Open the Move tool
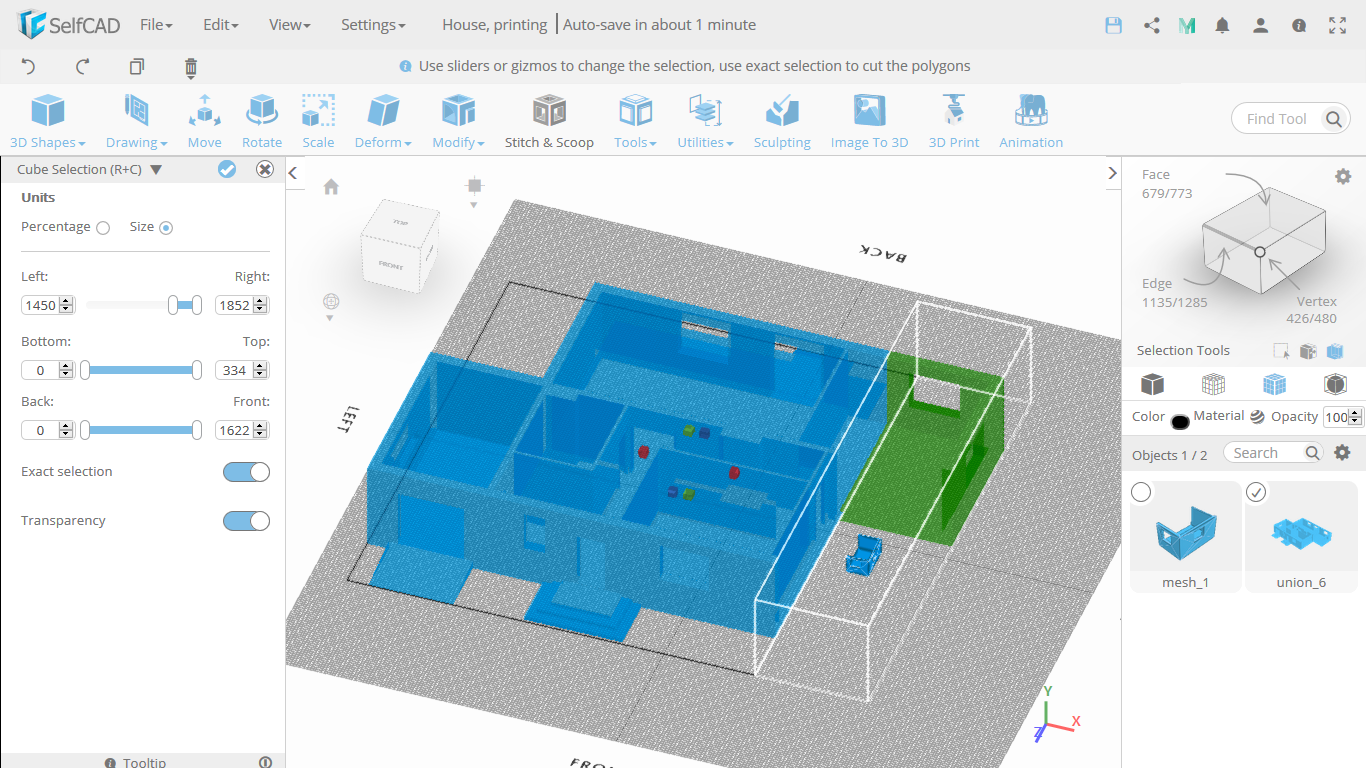Image resolution: width=1366 pixels, height=768 pixels. tap(204, 121)
